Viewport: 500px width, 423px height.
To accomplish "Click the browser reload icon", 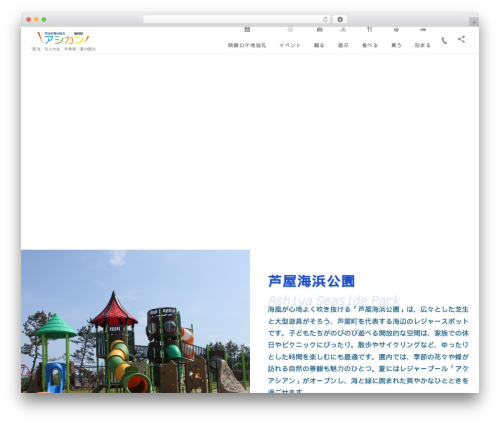I will (x=325, y=19).
